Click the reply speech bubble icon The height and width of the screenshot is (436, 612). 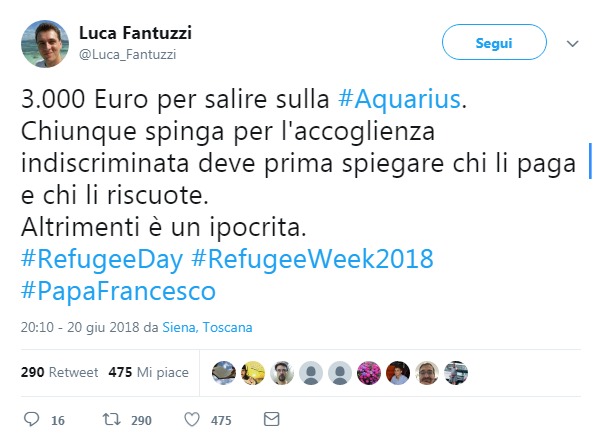click(32, 419)
